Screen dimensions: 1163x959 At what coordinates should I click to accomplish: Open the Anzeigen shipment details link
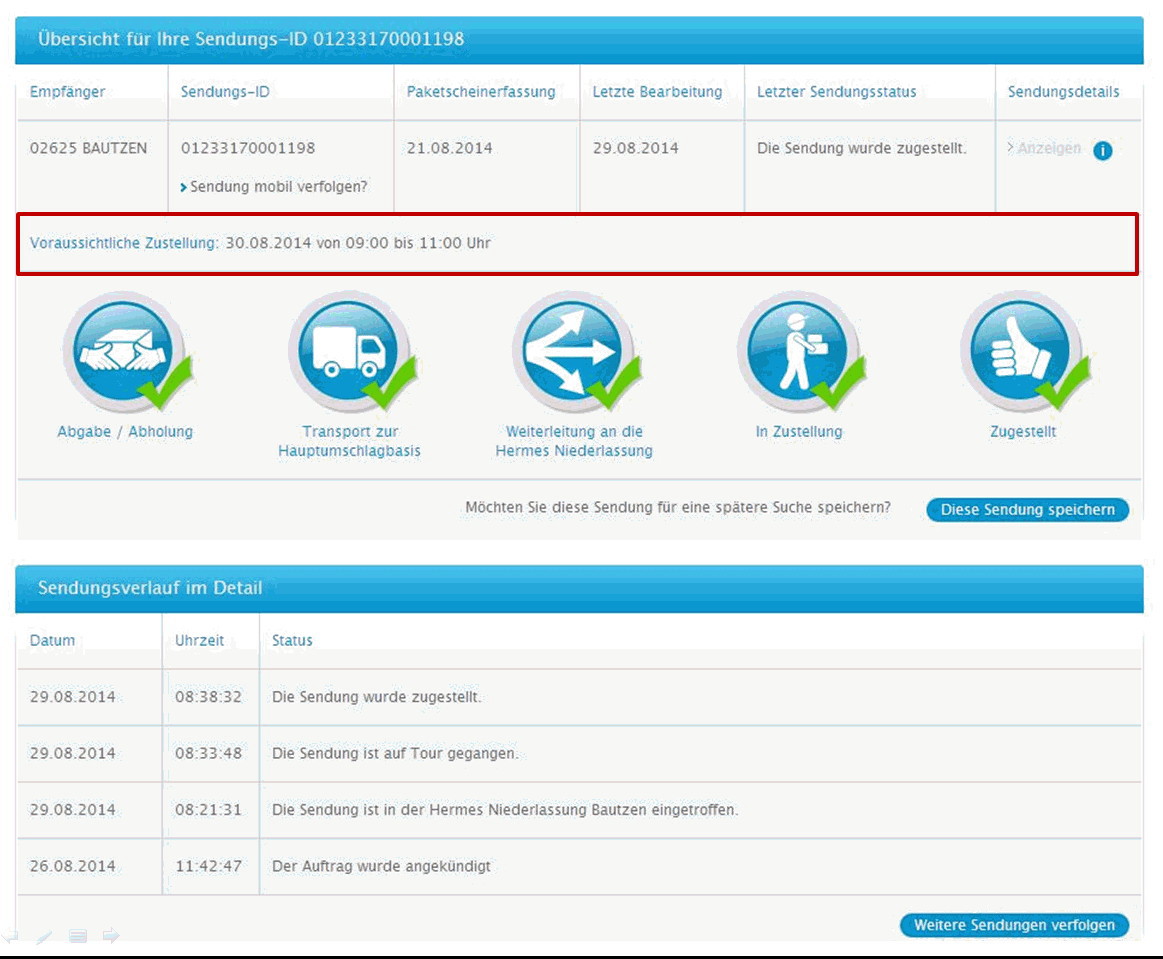(1044, 148)
